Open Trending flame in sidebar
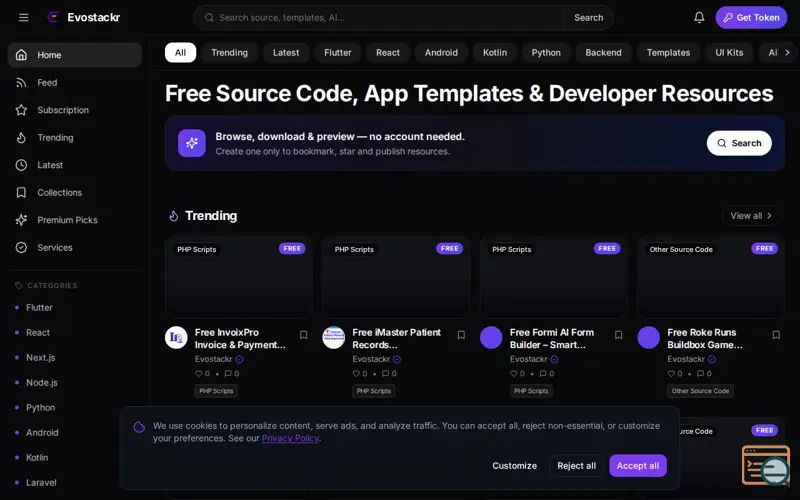 (x=21, y=137)
